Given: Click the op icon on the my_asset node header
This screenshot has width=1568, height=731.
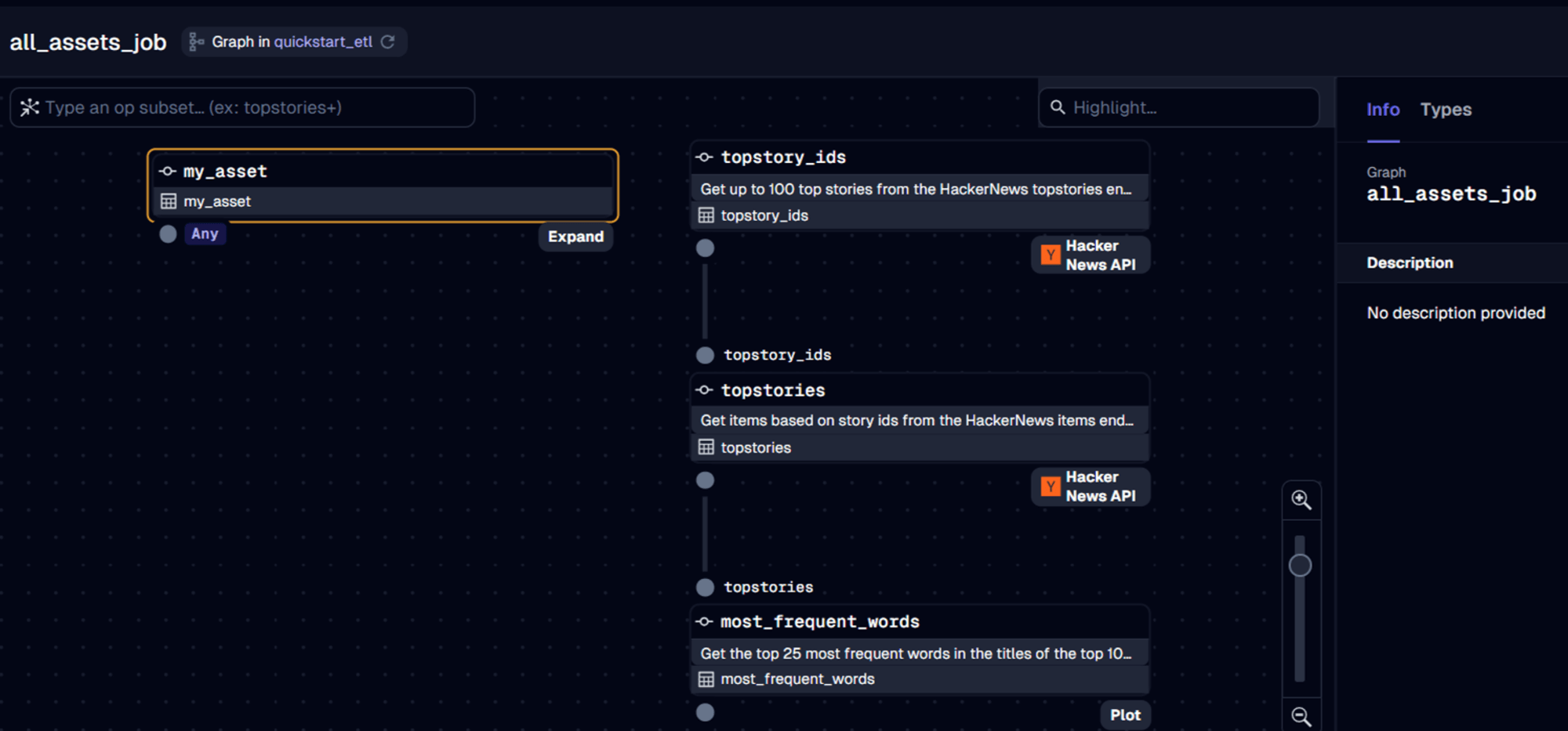Looking at the screenshot, I should pyautogui.click(x=166, y=171).
